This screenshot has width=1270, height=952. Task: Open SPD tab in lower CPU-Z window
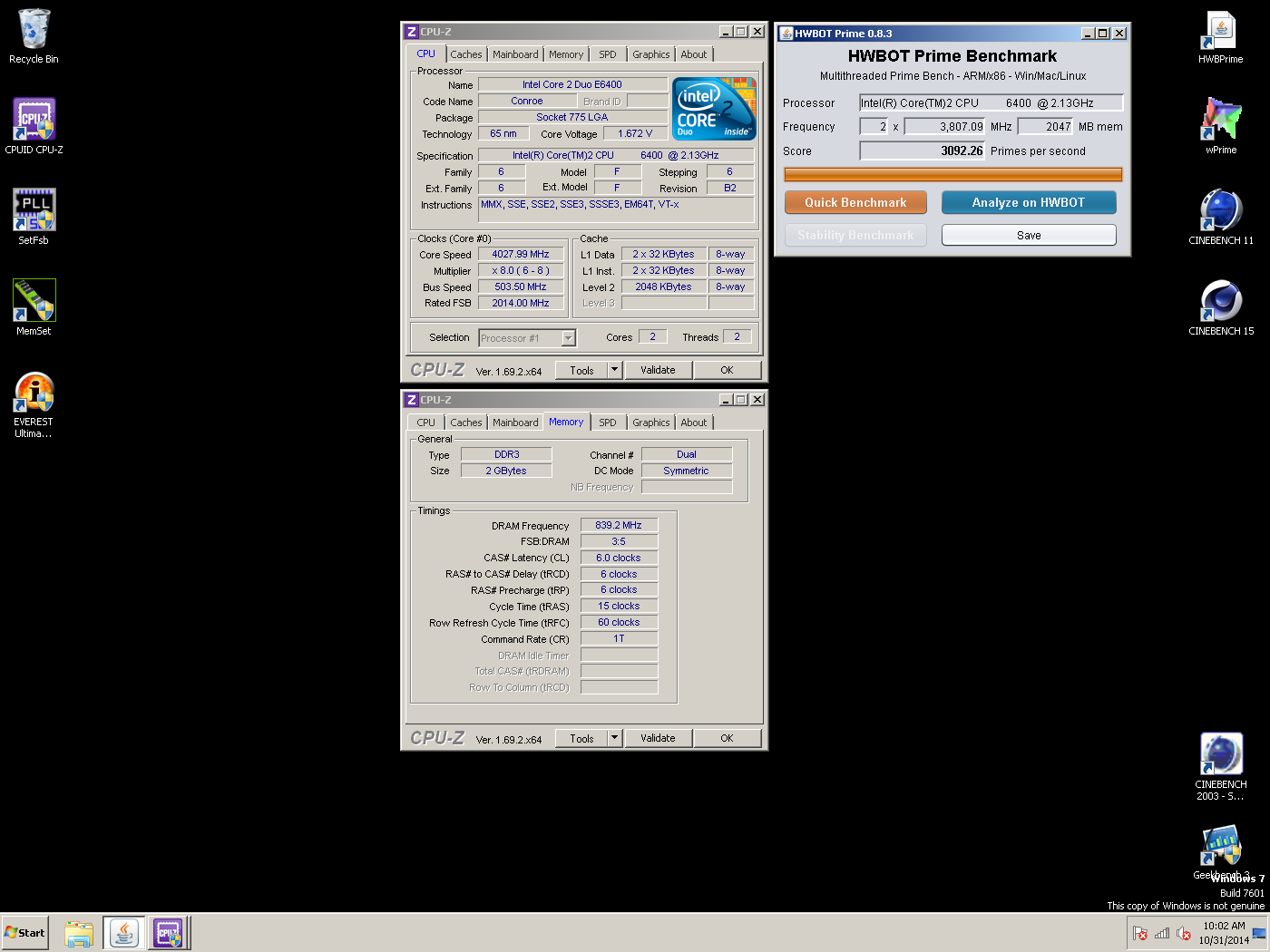tap(608, 423)
